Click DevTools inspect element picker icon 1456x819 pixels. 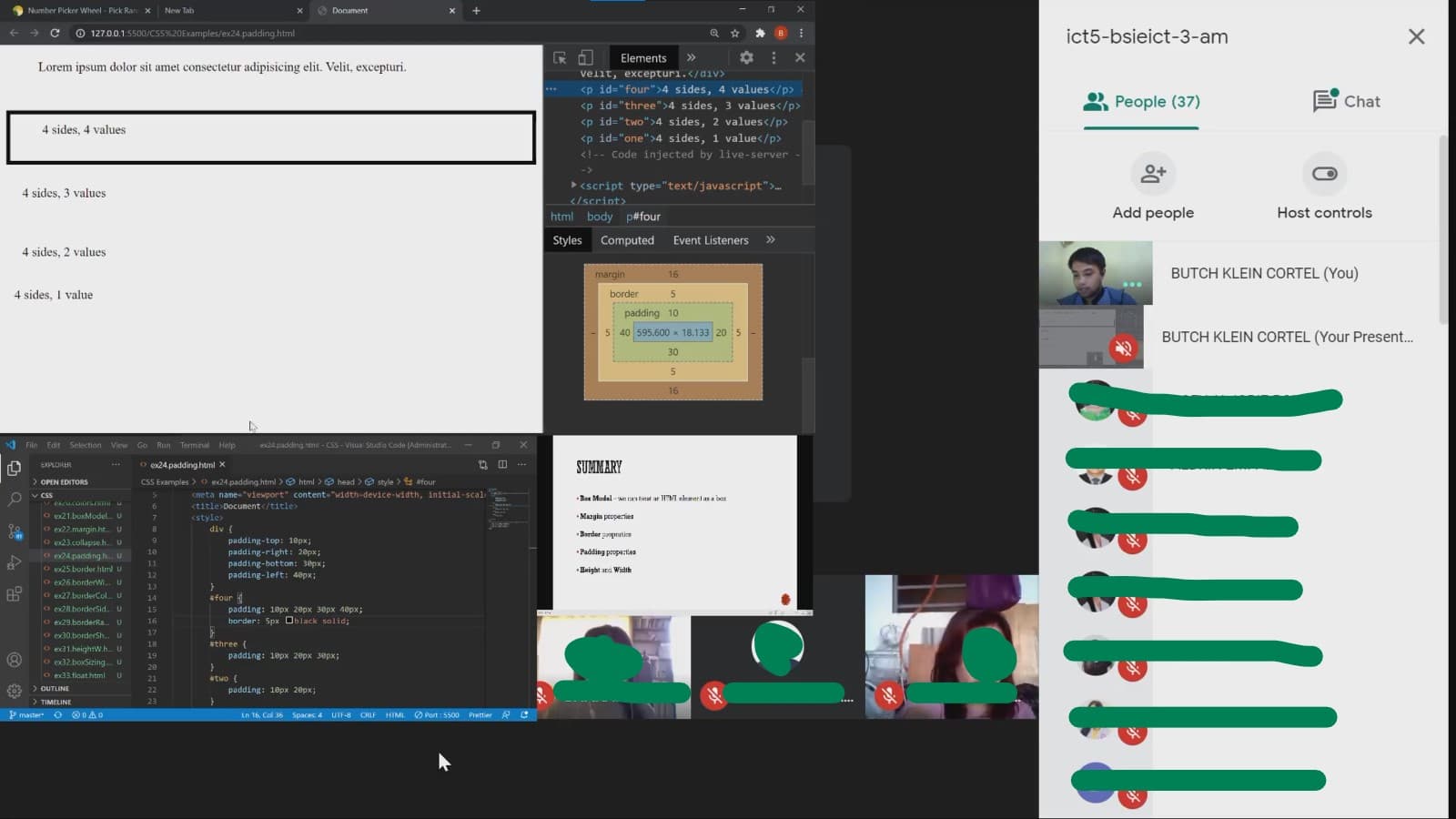point(560,57)
